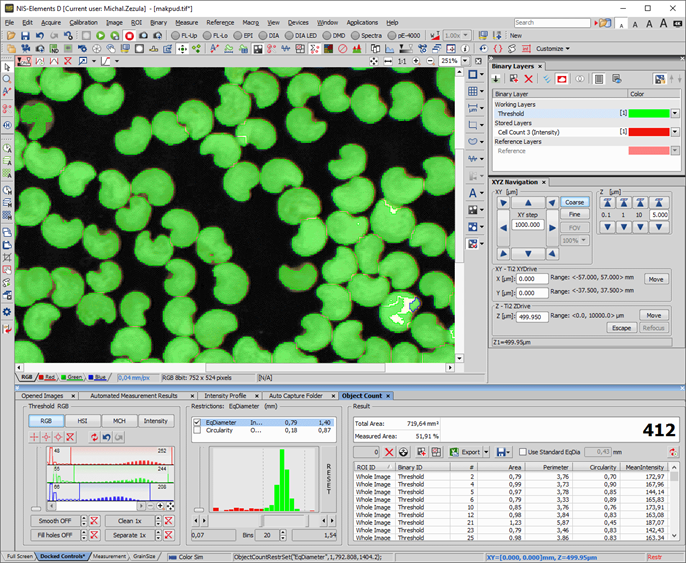Remove Smooth filter with red X icon
The height and width of the screenshot is (563, 686).
(92, 521)
